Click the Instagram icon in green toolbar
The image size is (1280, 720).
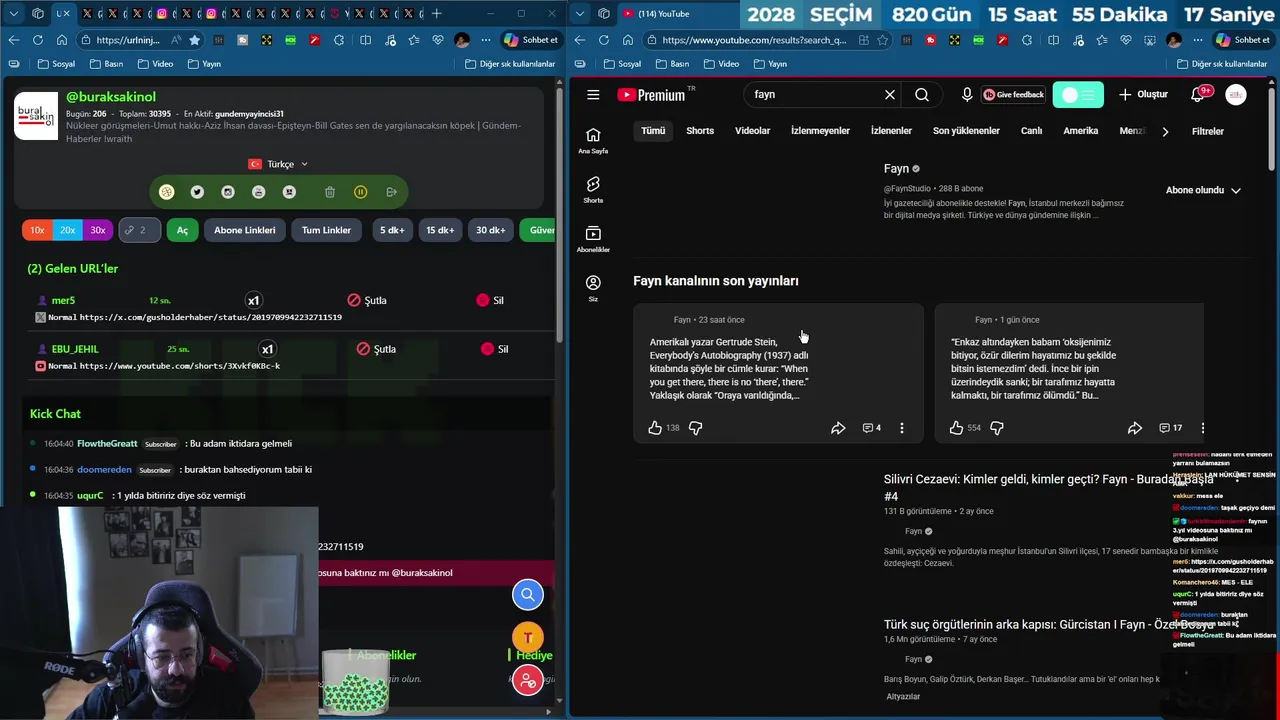tap(228, 192)
